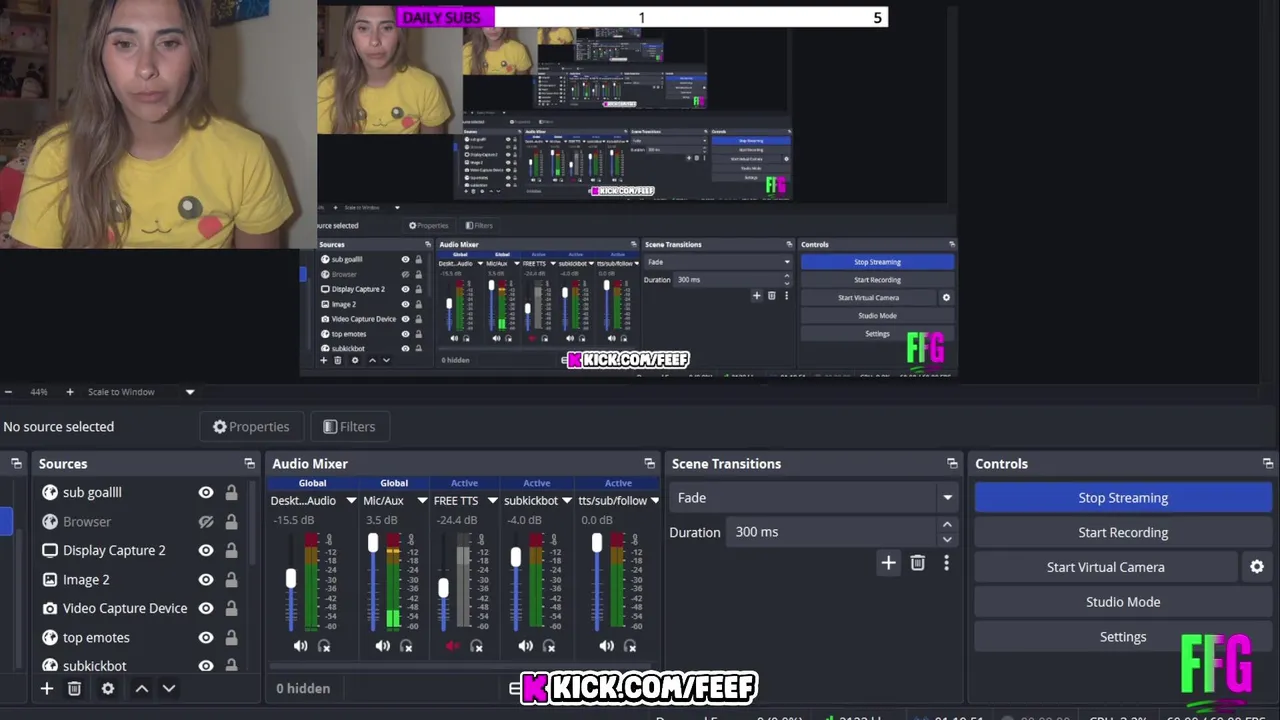
Task: Add a new source with the plus icon
Action: pos(46,688)
